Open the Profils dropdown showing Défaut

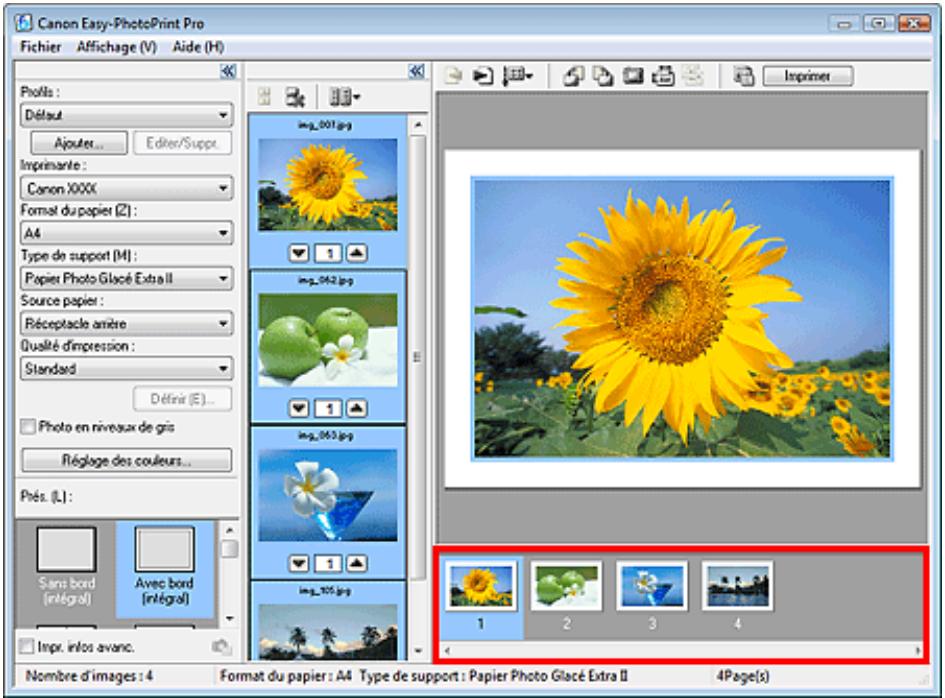[x=127, y=115]
